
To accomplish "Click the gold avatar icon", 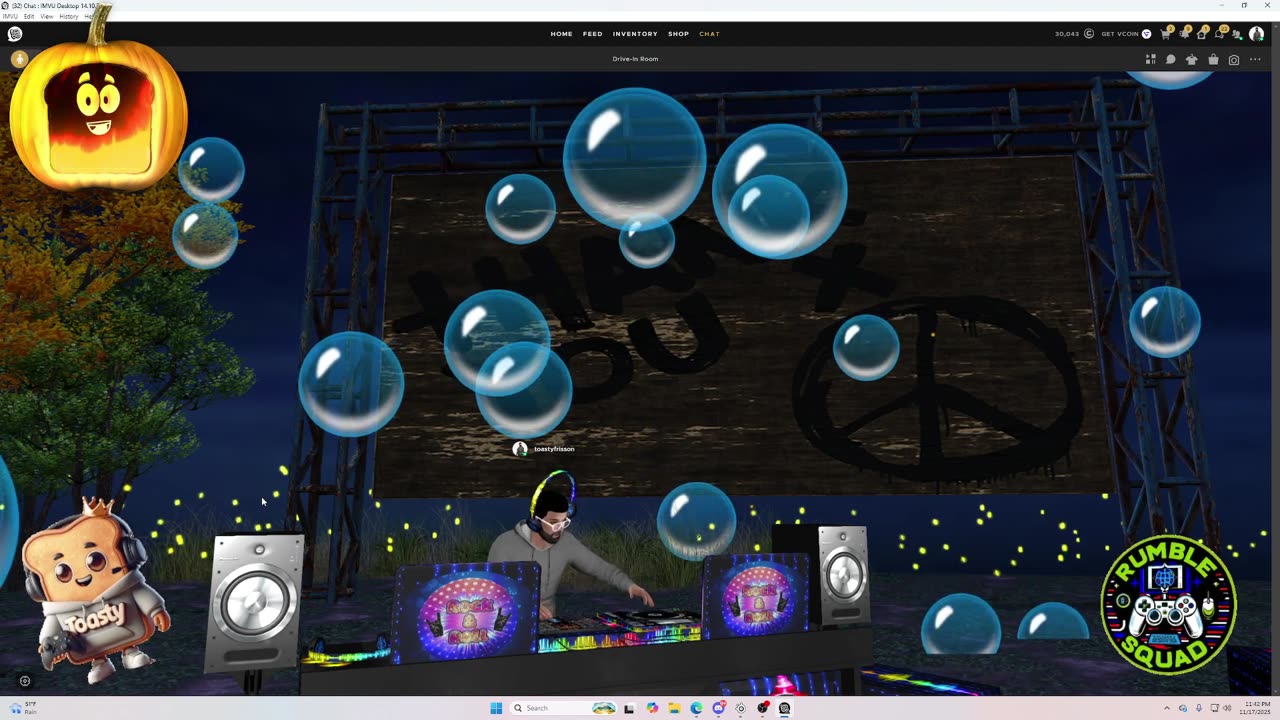I will (18, 59).
